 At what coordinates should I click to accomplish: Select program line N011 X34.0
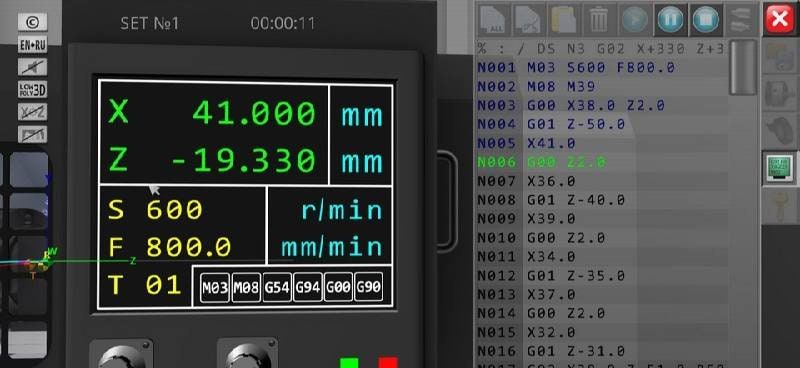click(602, 257)
